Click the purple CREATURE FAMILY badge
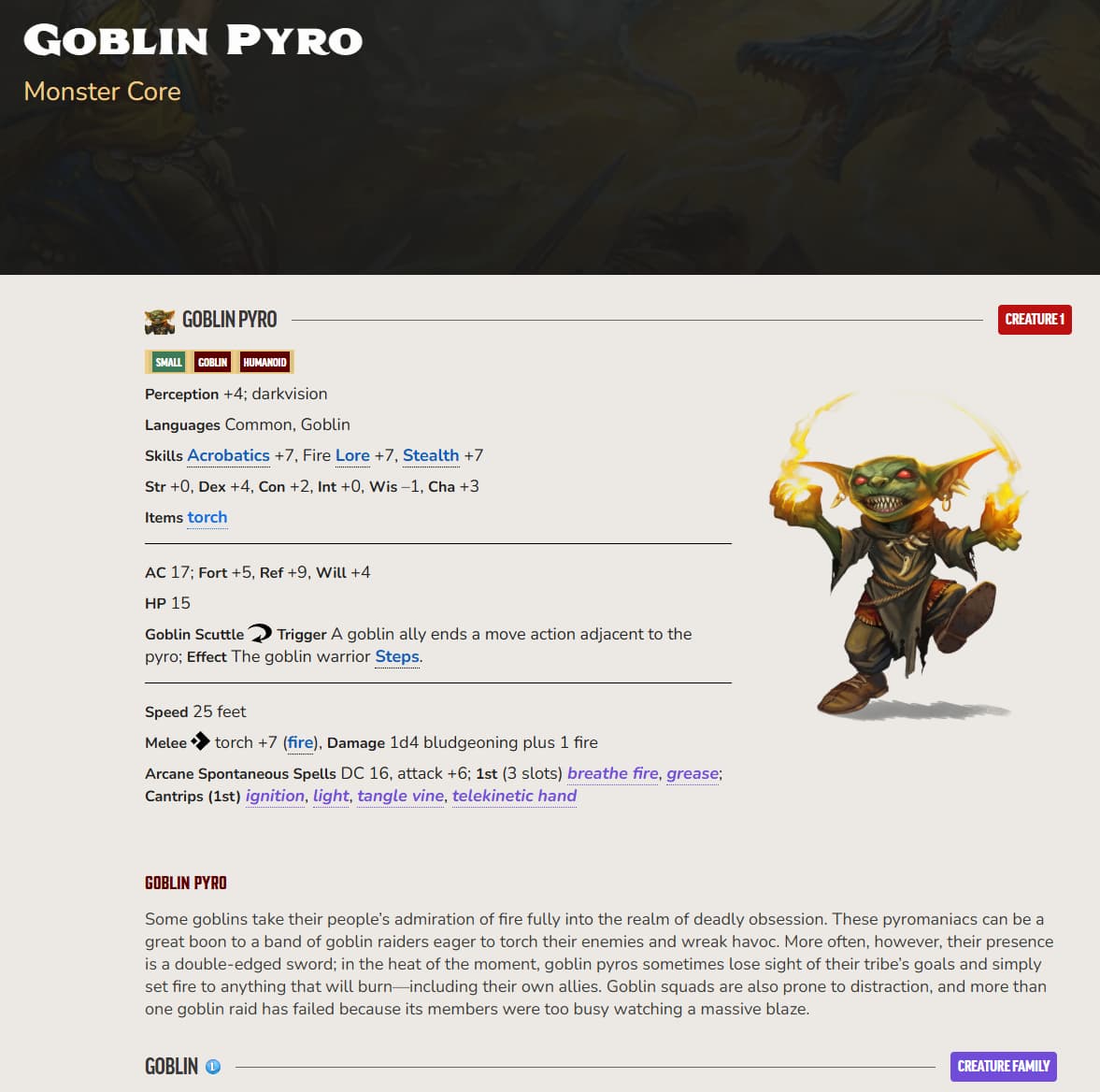Viewport: 1100px width, 1092px height. (1003, 1066)
